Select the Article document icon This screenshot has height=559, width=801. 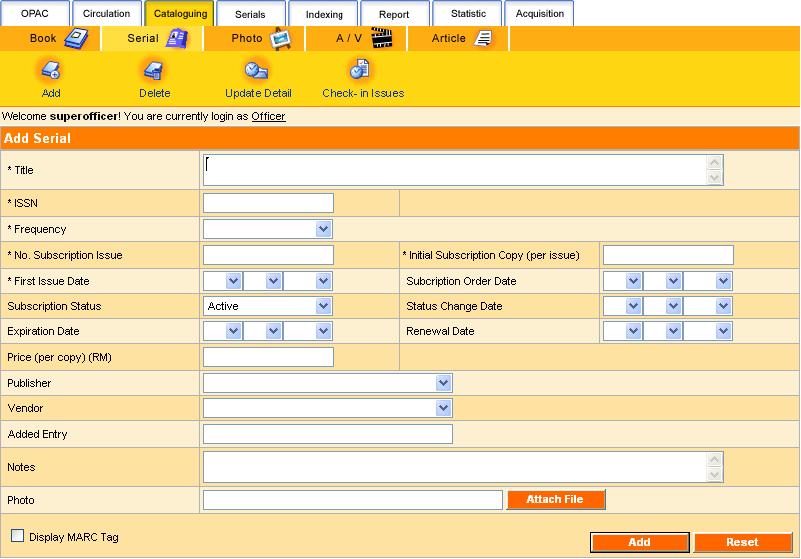[x=483, y=39]
